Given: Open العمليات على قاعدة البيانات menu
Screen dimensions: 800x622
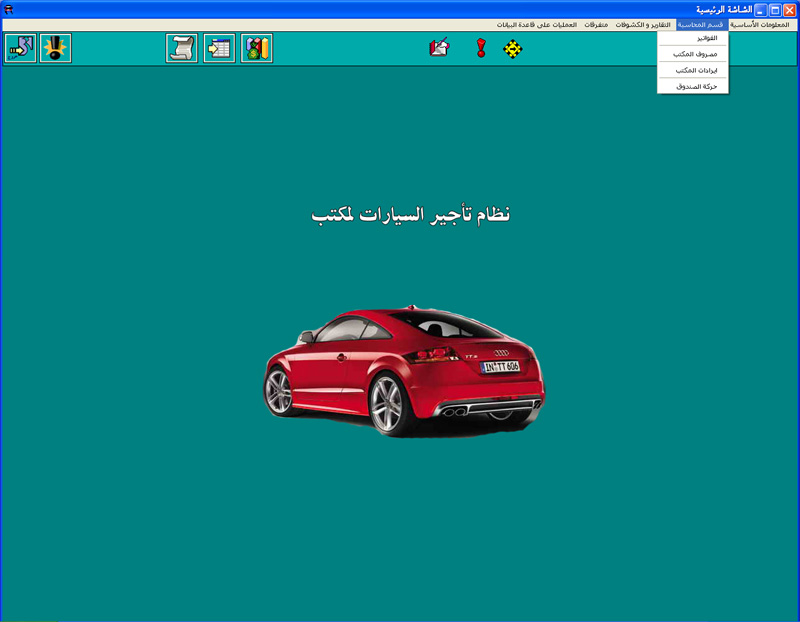Looking at the screenshot, I should point(536,24).
